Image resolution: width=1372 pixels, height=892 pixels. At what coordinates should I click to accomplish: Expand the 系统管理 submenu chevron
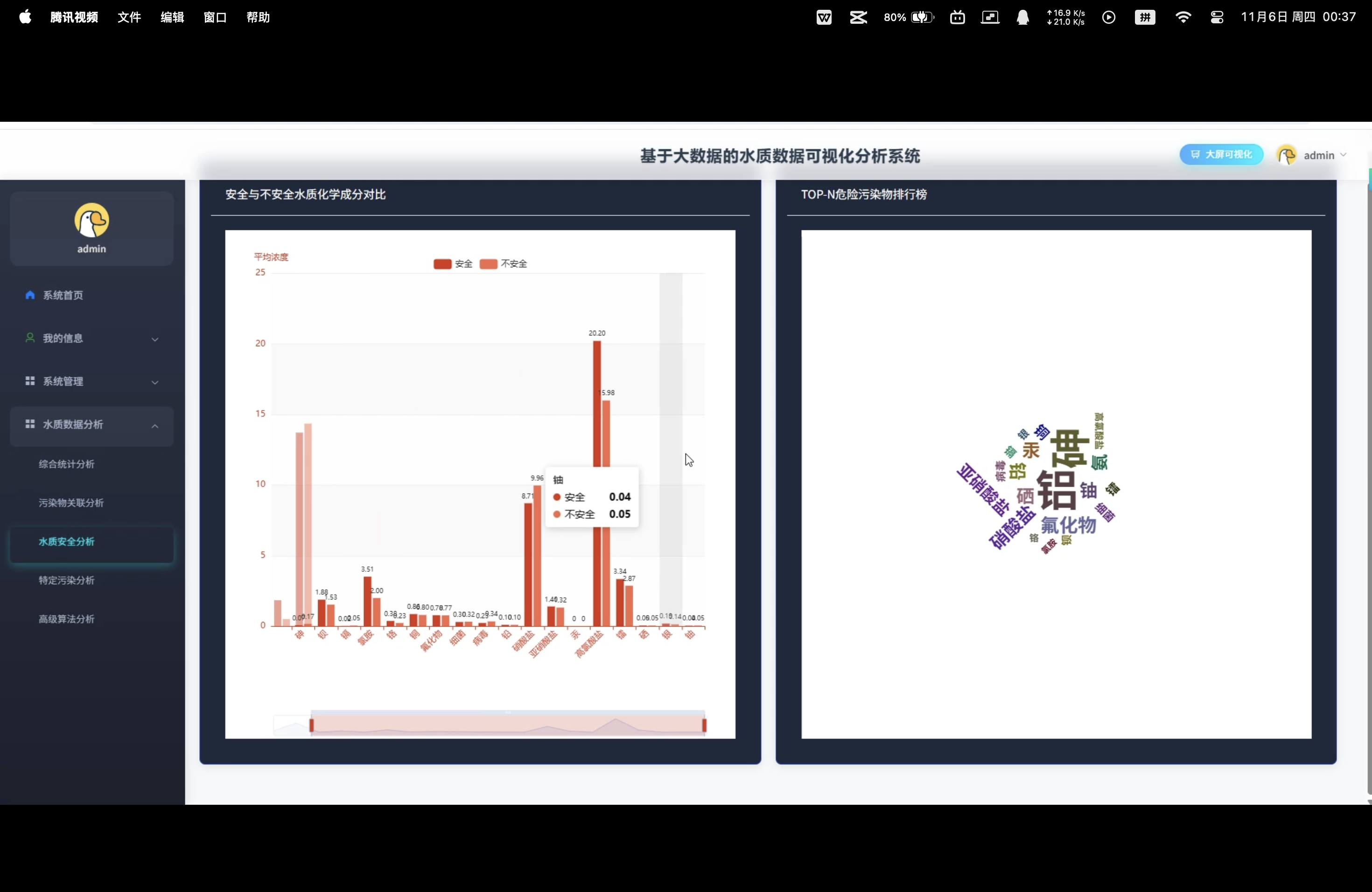click(155, 383)
